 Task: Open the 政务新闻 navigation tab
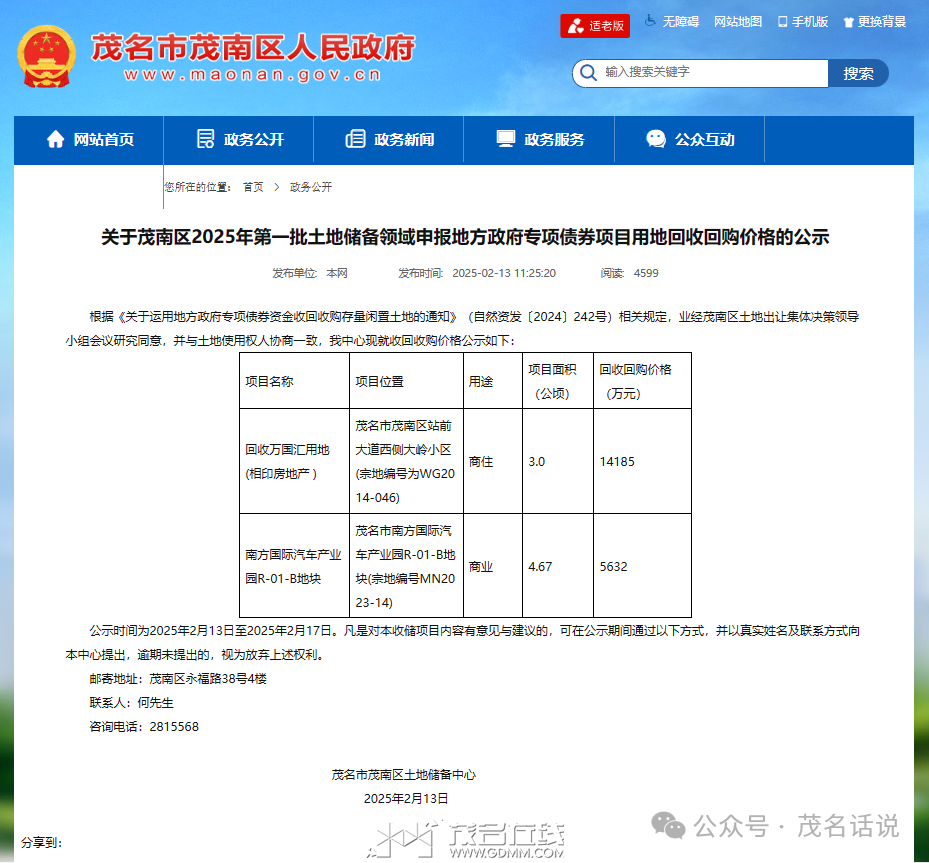click(x=404, y=140)
